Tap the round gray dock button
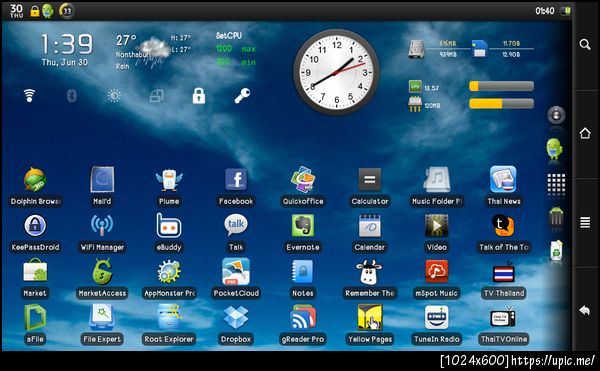Screen dimensions: 600x371 tap(556, 115)
